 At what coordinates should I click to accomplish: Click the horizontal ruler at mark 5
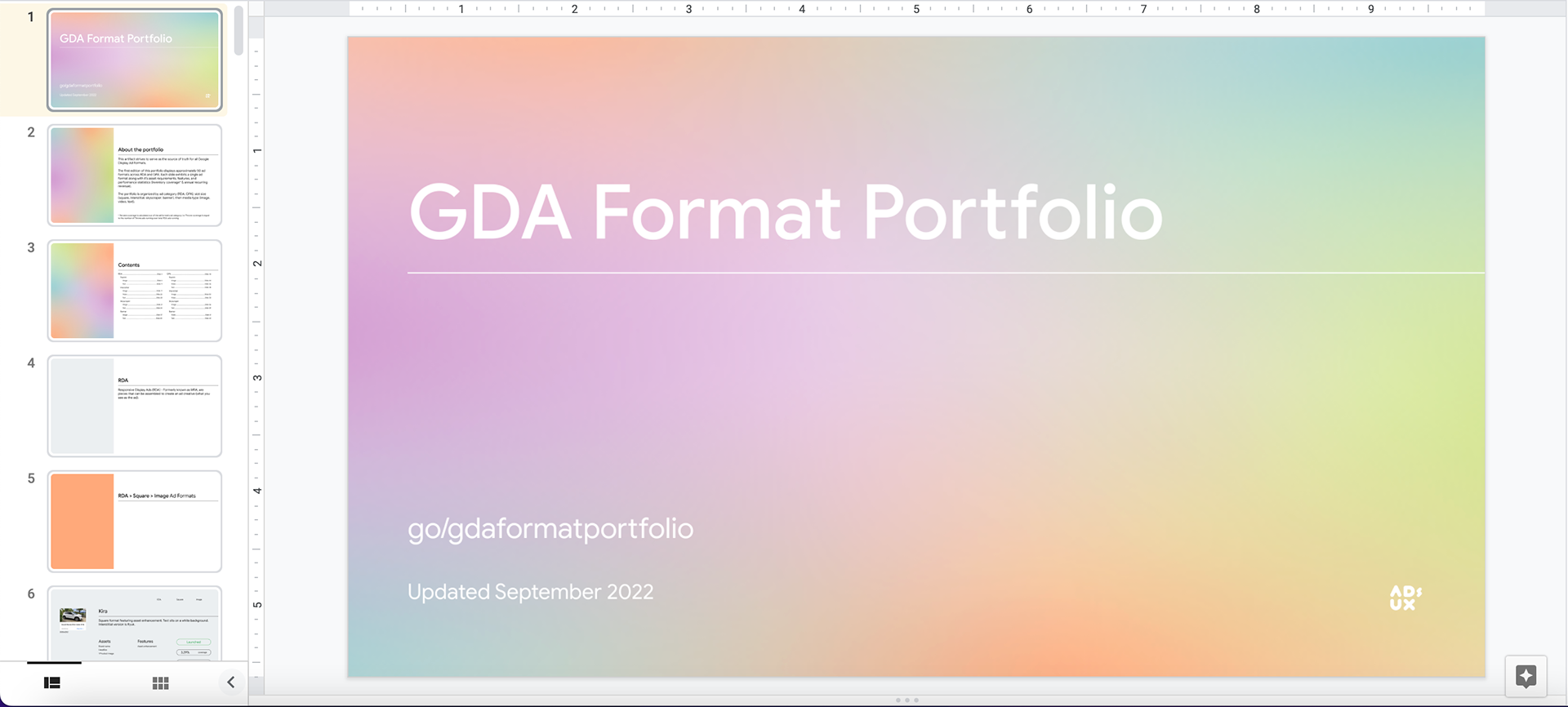pos(915,9)
